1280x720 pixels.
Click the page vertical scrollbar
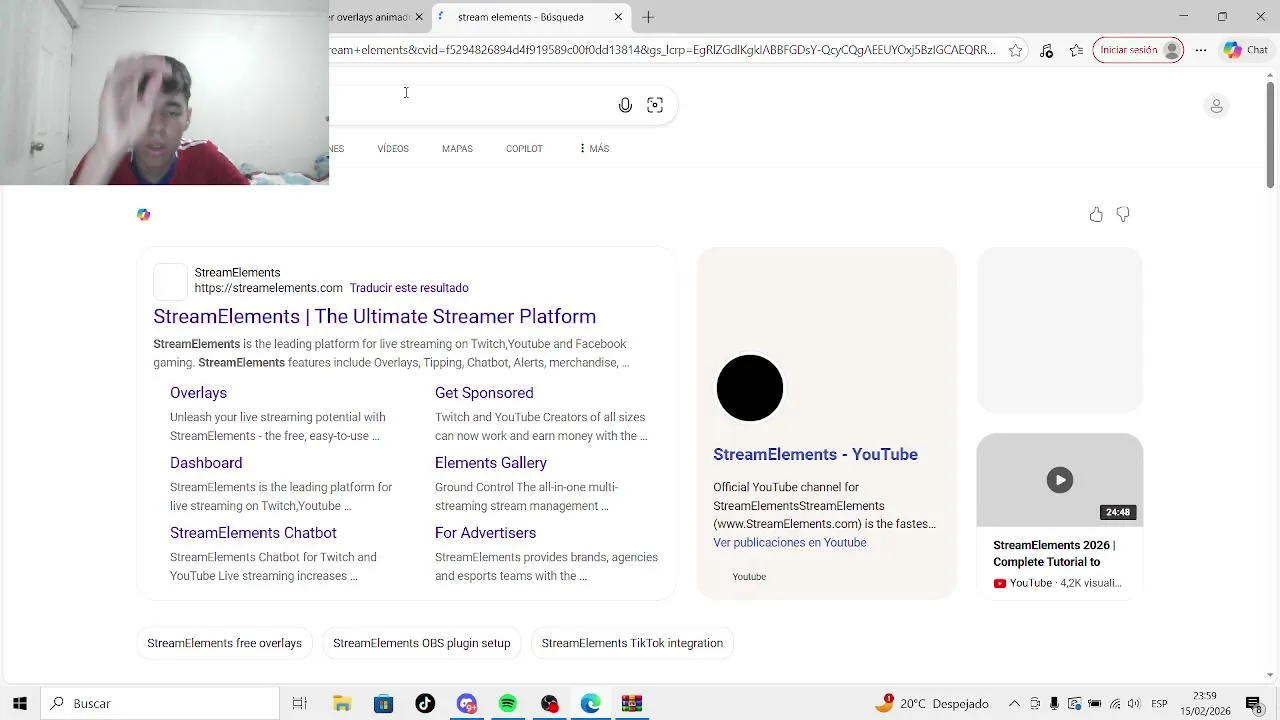coord(1270,135)
